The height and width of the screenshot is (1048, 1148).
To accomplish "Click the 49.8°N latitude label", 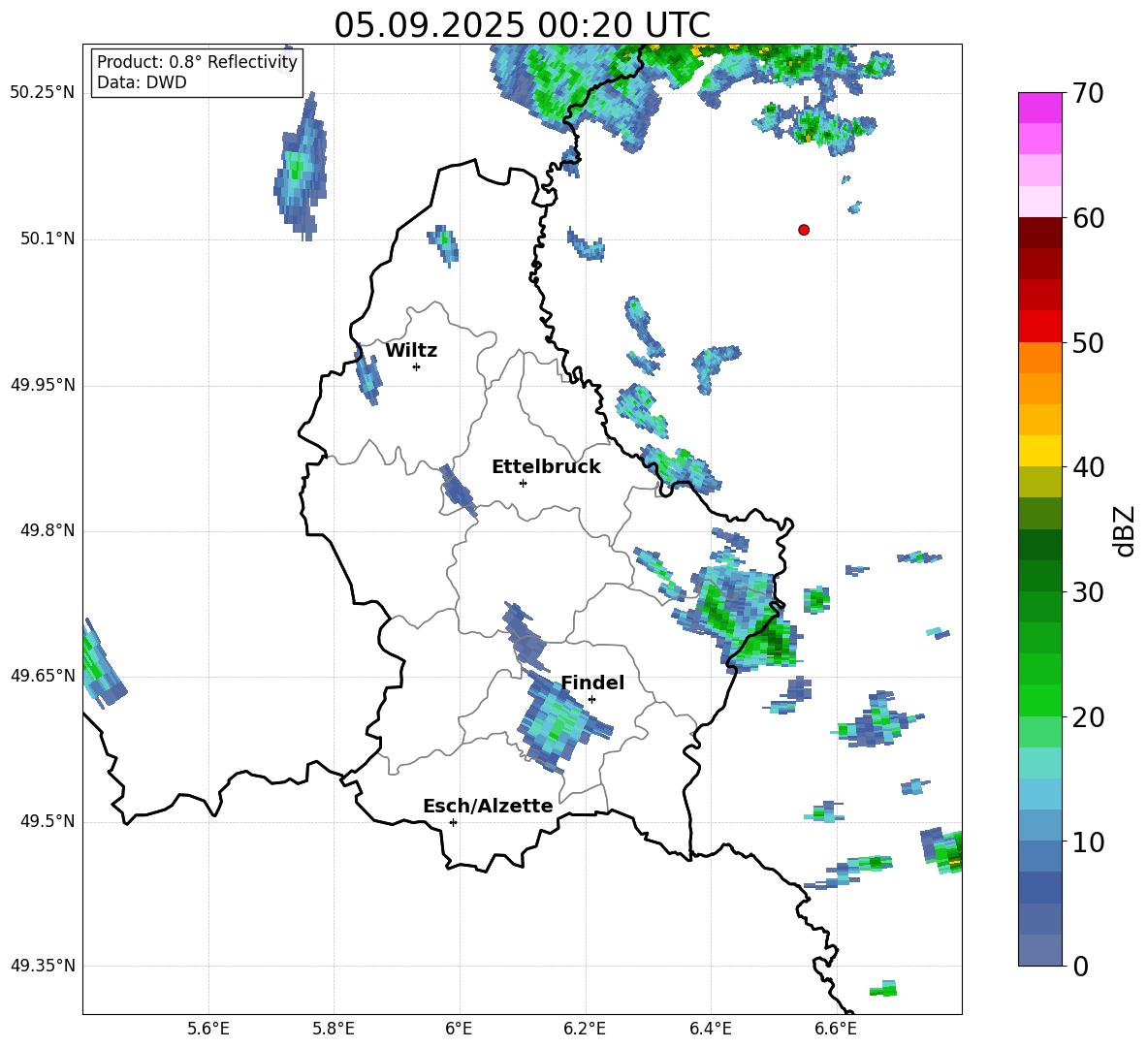I will tap(47, 530).
